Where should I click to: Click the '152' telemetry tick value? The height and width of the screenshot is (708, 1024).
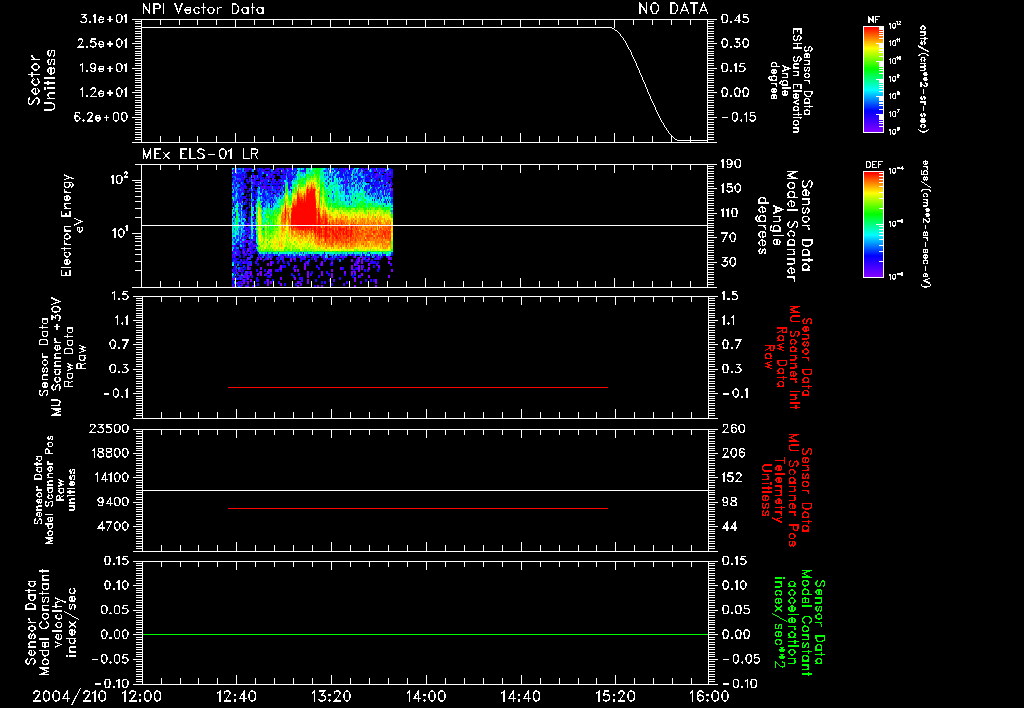point(733,477)
